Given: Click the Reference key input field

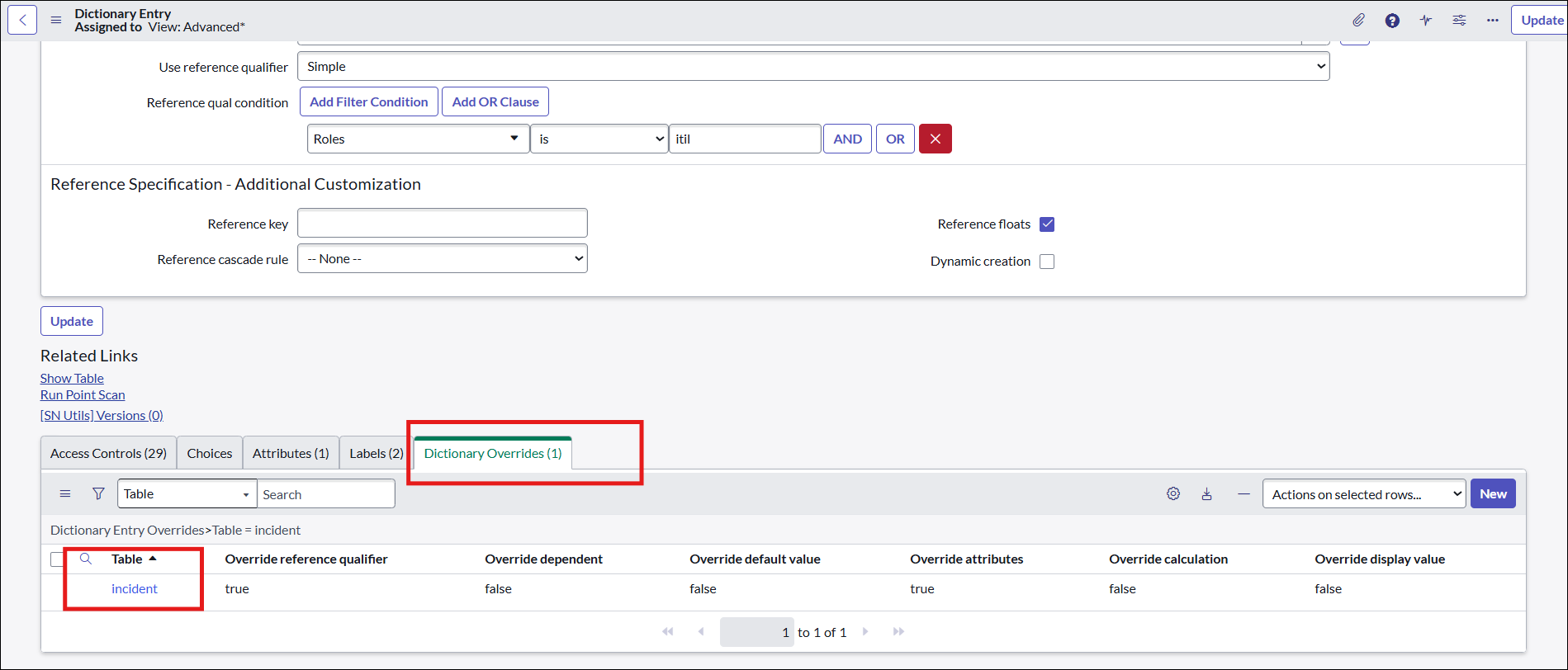Looking at the screenshot, I should [x=442, y=223].
